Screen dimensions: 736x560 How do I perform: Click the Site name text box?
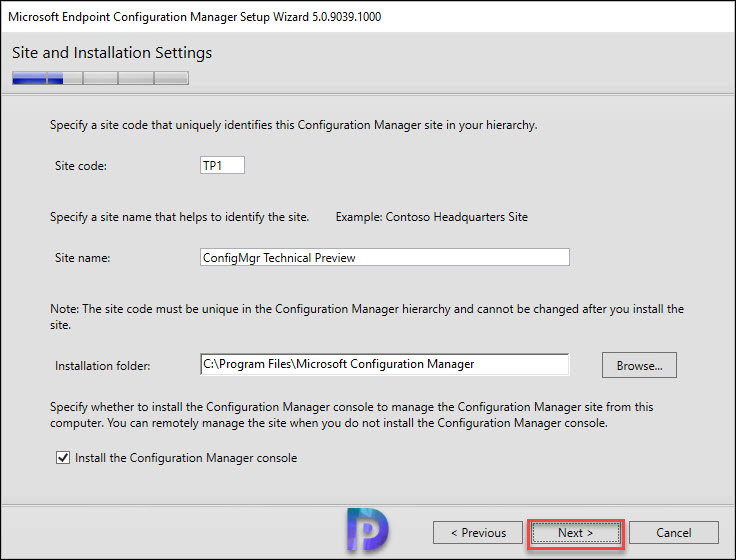pyautogui.click(x=384, y=257)
